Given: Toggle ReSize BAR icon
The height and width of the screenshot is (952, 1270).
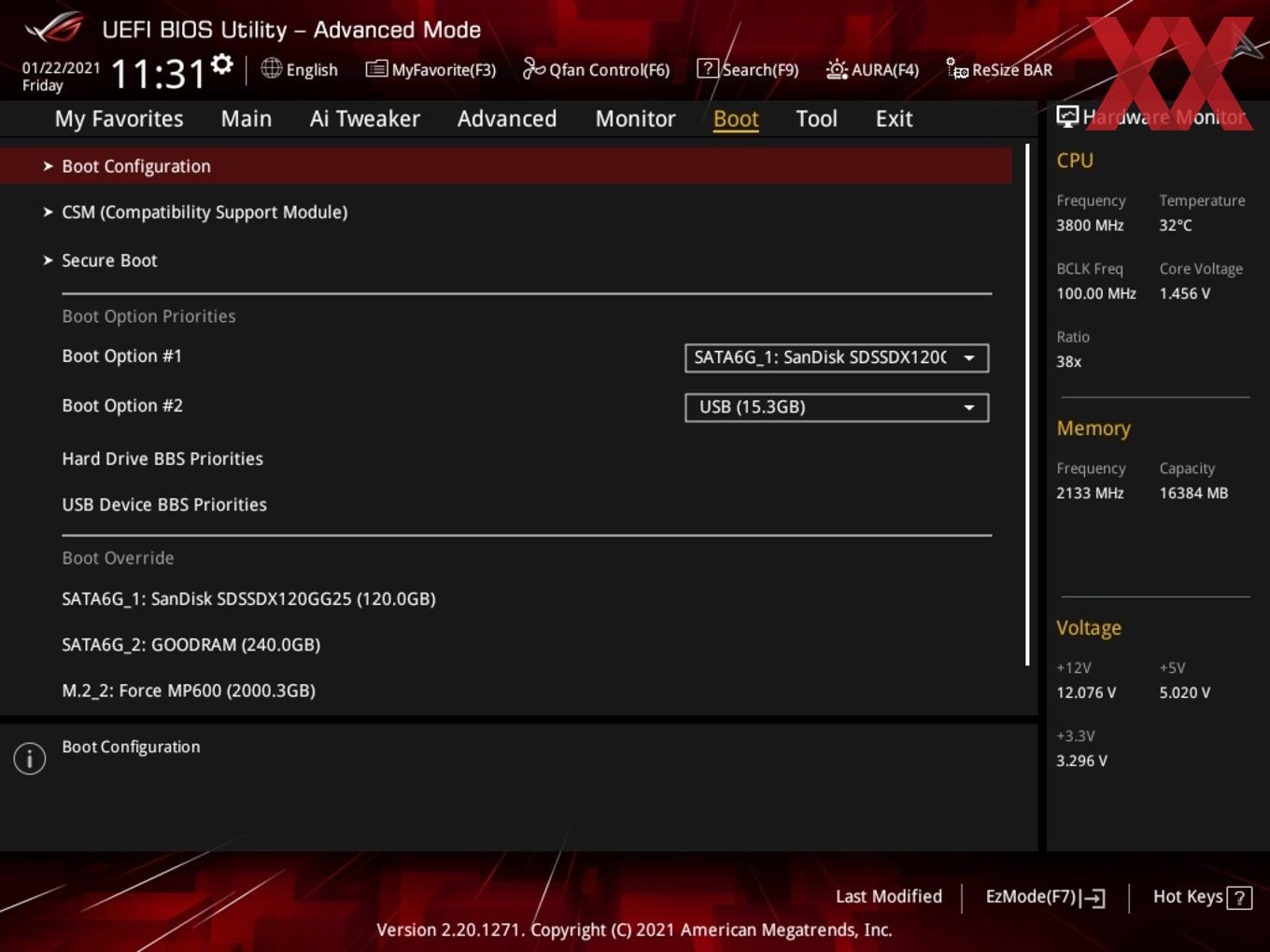Looking at the screenshot, I should click(956, 68).
